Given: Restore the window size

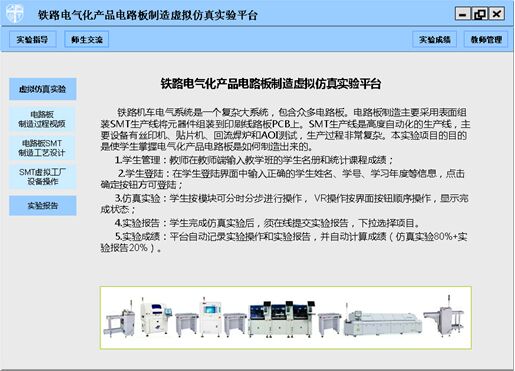Looking at the screenshot, I should (x=480, y=14).
